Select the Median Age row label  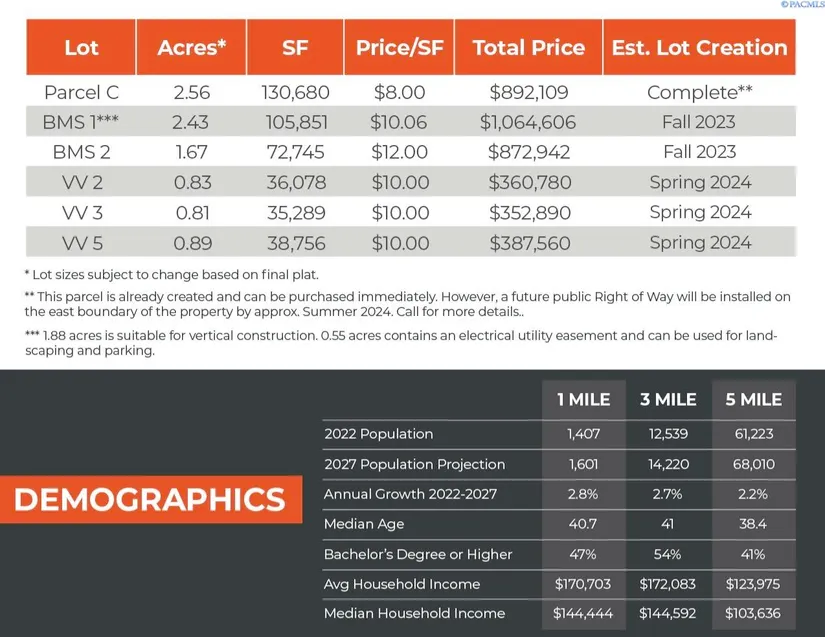point(364,524)
